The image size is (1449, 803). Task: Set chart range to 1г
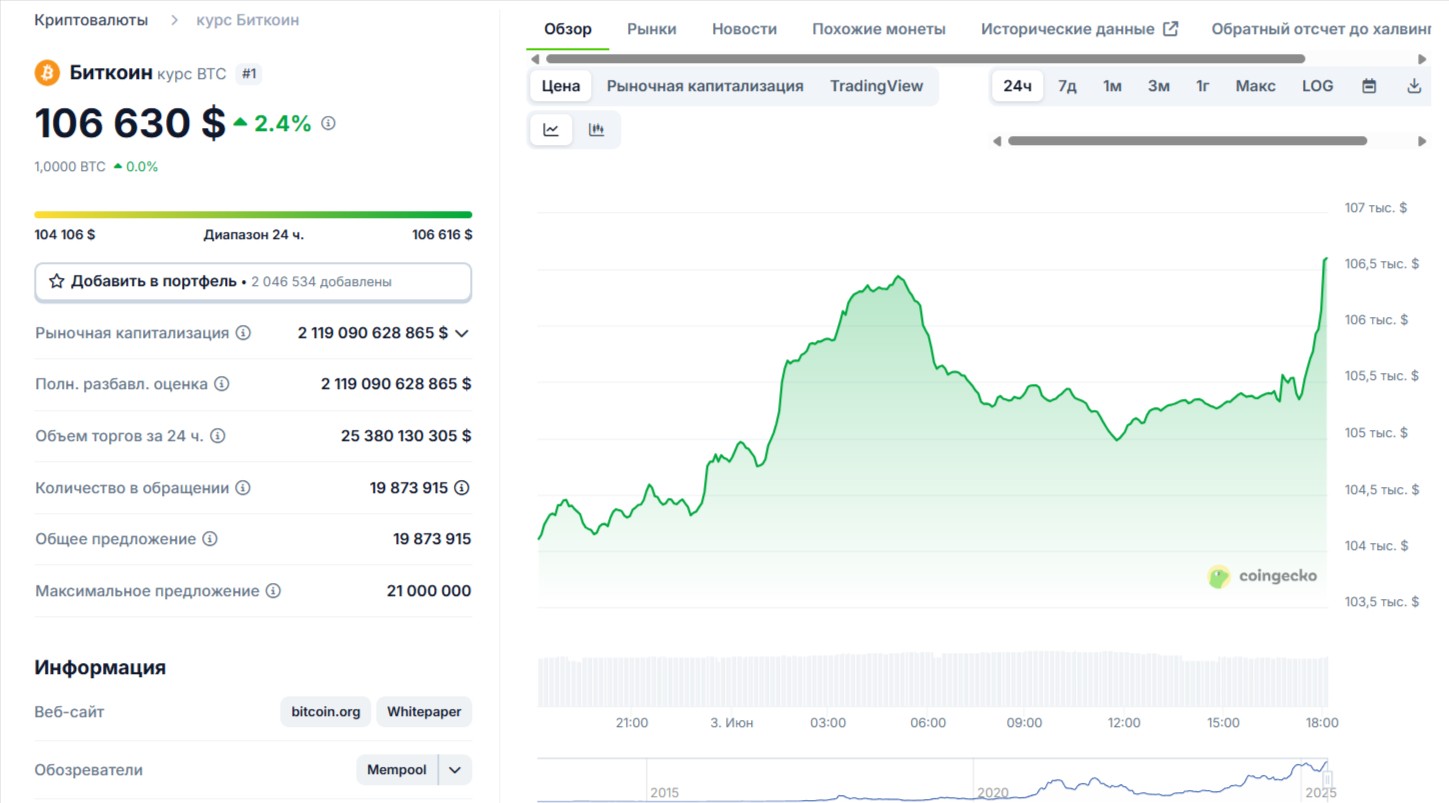coord(1203,86)
